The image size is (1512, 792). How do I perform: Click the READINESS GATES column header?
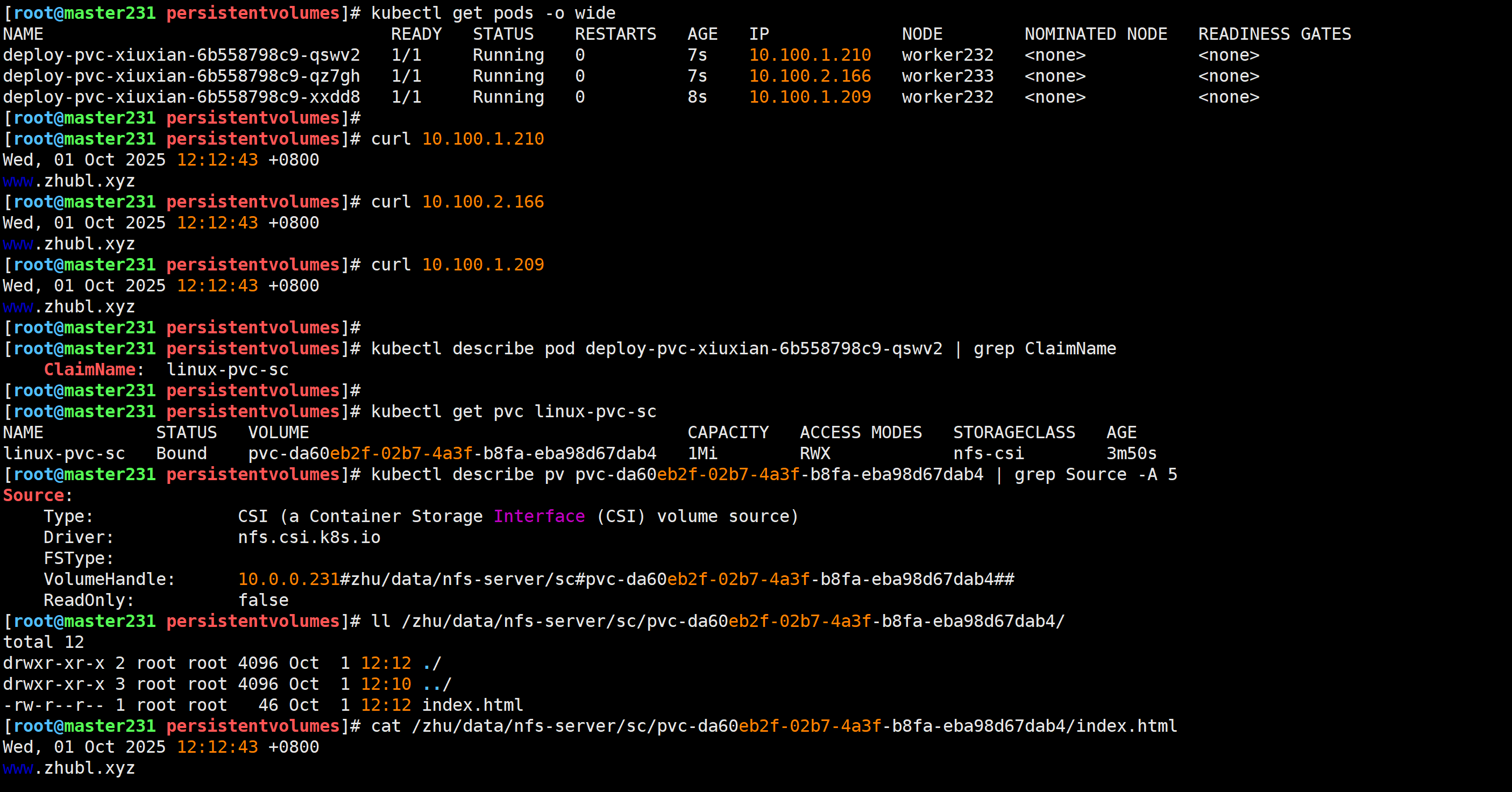coord(1274,34)
